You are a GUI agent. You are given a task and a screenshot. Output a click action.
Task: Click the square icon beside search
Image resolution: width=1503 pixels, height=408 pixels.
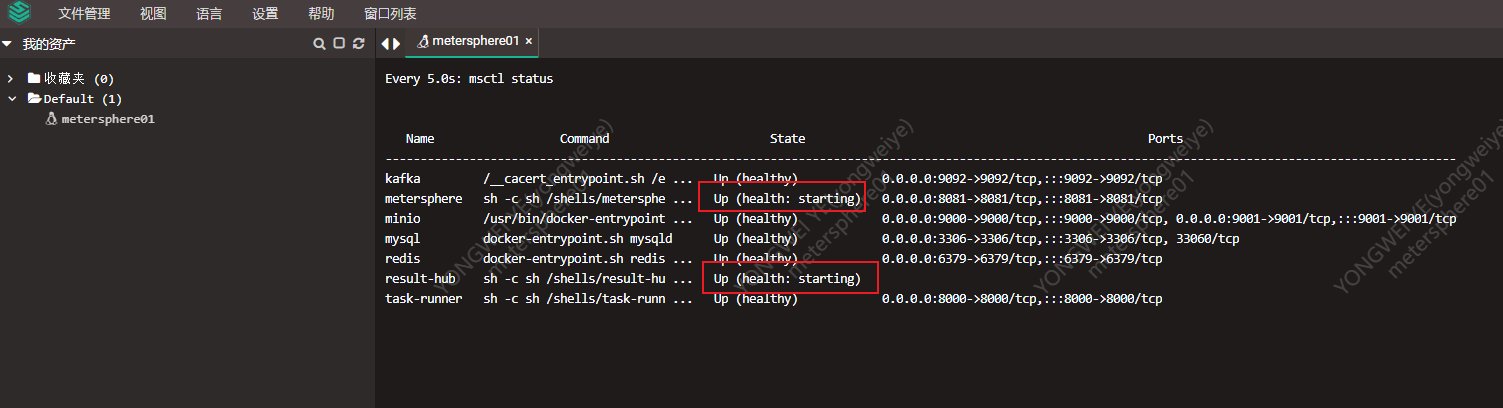coord(339,44)
